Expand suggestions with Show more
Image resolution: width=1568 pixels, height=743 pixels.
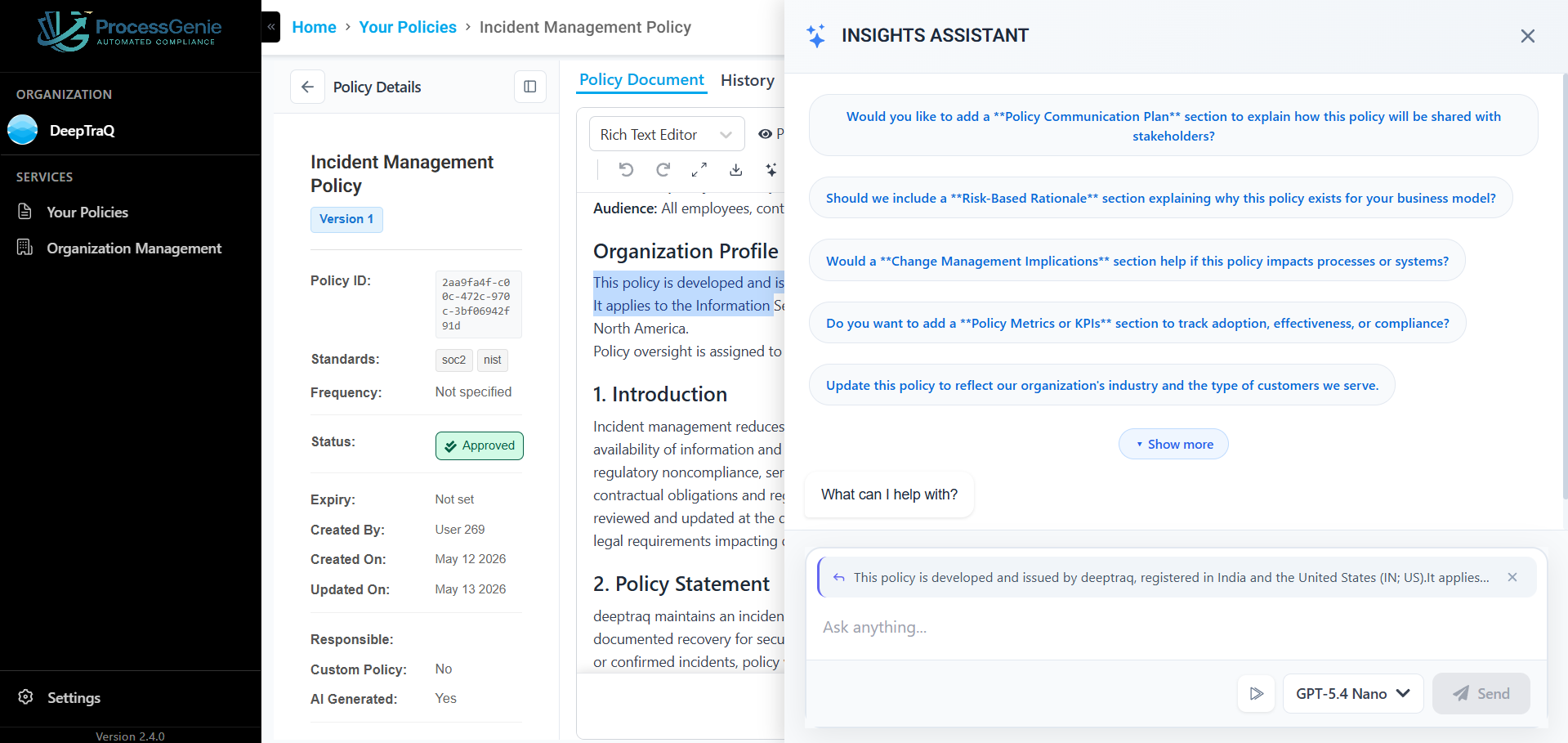point(1173,444)
